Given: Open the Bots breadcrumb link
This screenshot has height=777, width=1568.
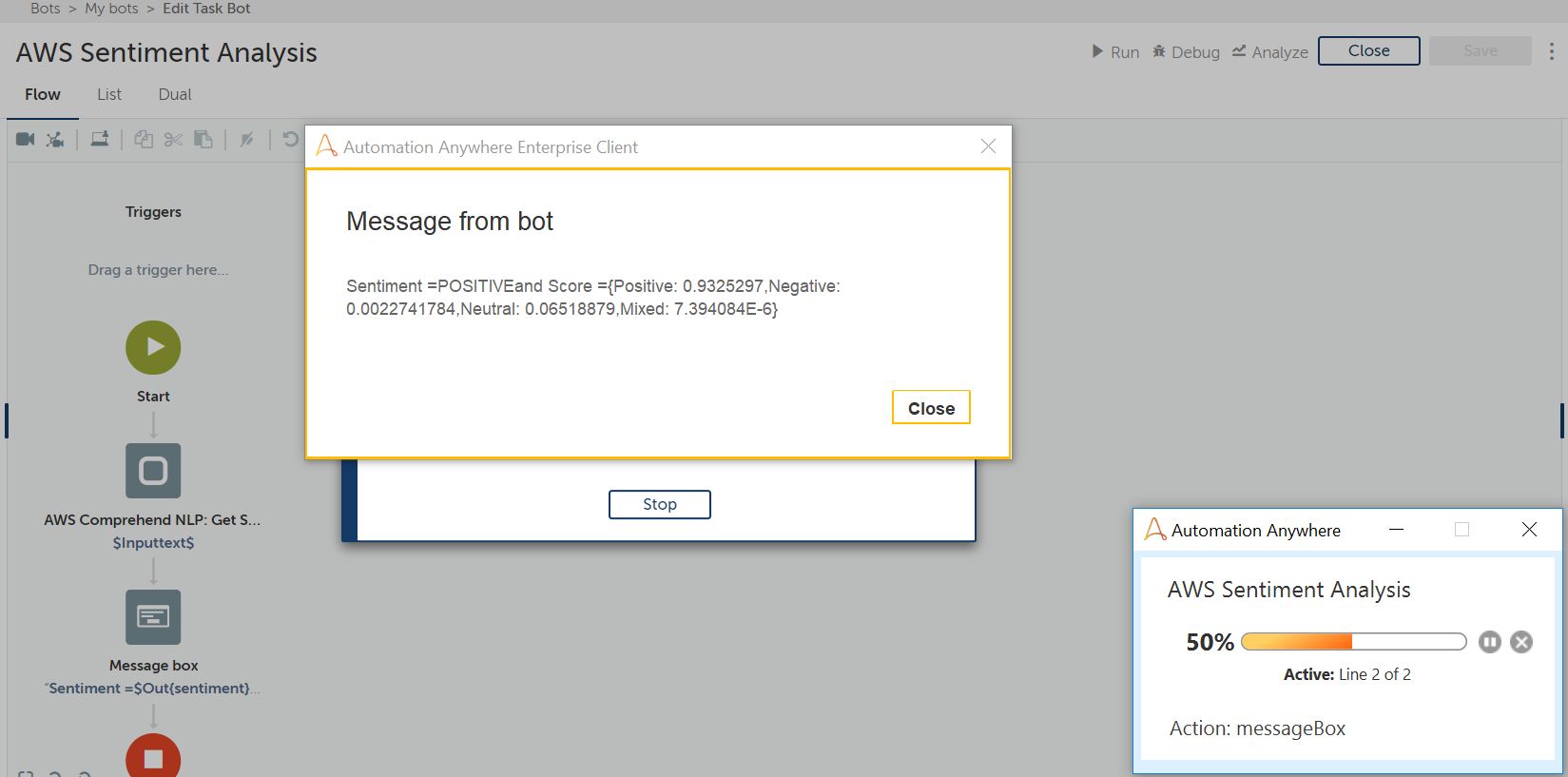Looking at the screenshot, I should coord(45,9).
